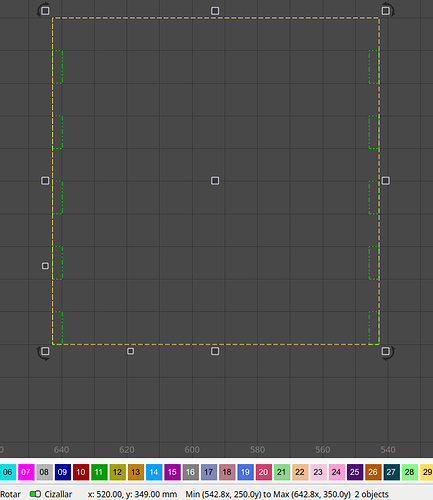This screenshot has width=433, height=500.
Task: Click the top-right corner selection handle
Action: (x=386, y=11)
